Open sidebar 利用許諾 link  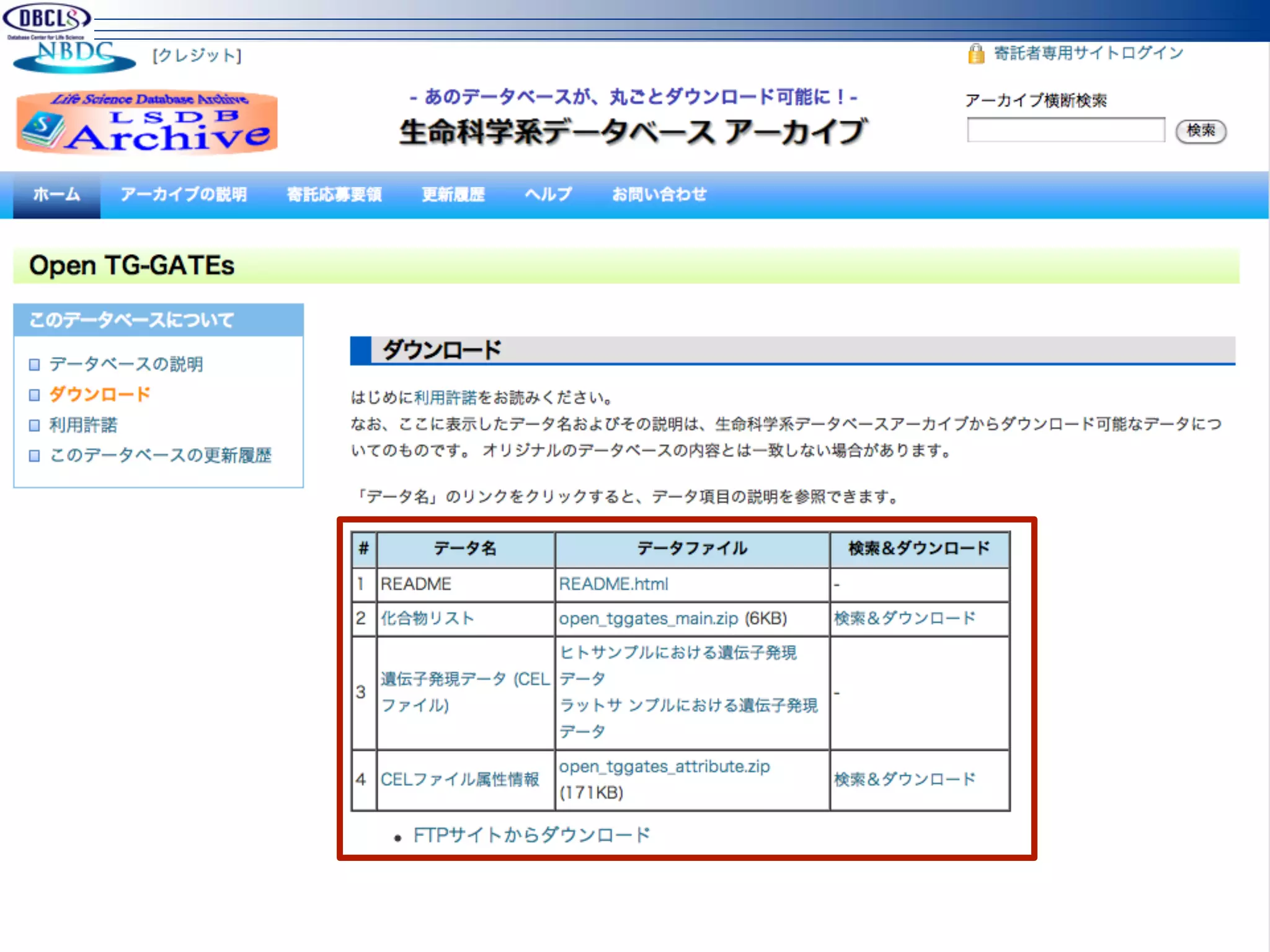point(83,425)
